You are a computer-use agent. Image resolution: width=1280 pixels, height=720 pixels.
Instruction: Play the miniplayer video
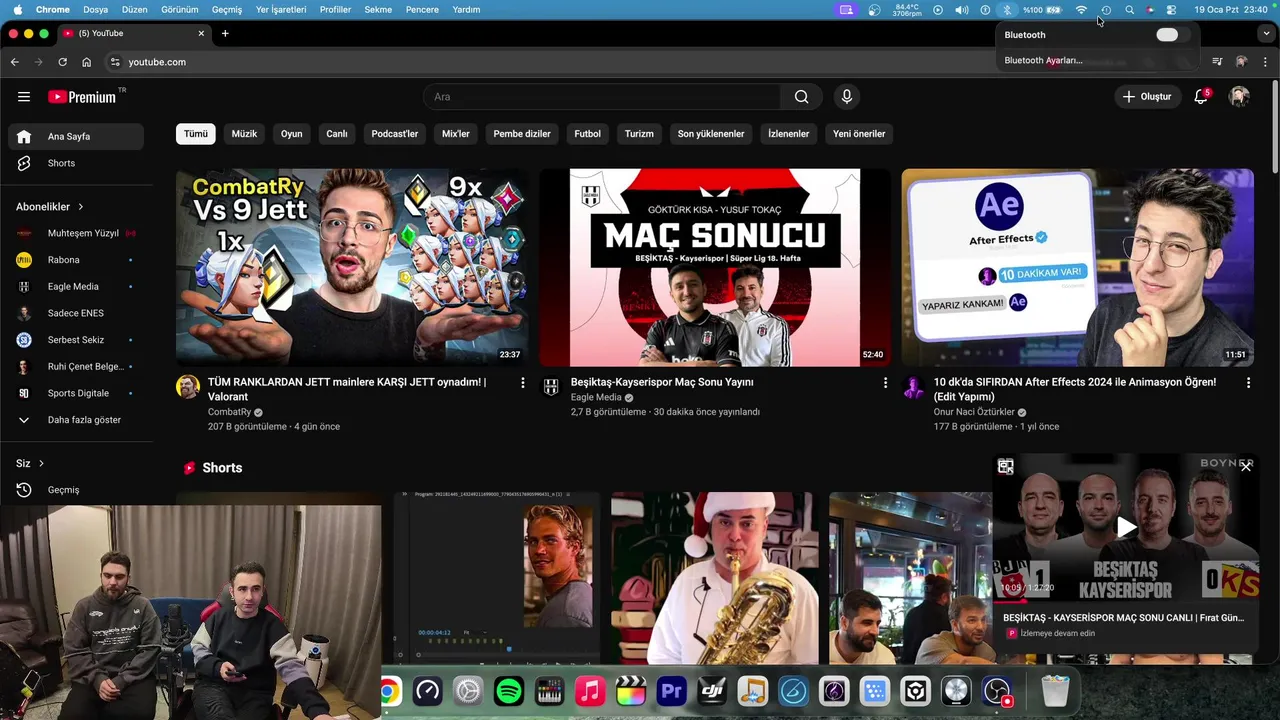[x=1126, y=527]
